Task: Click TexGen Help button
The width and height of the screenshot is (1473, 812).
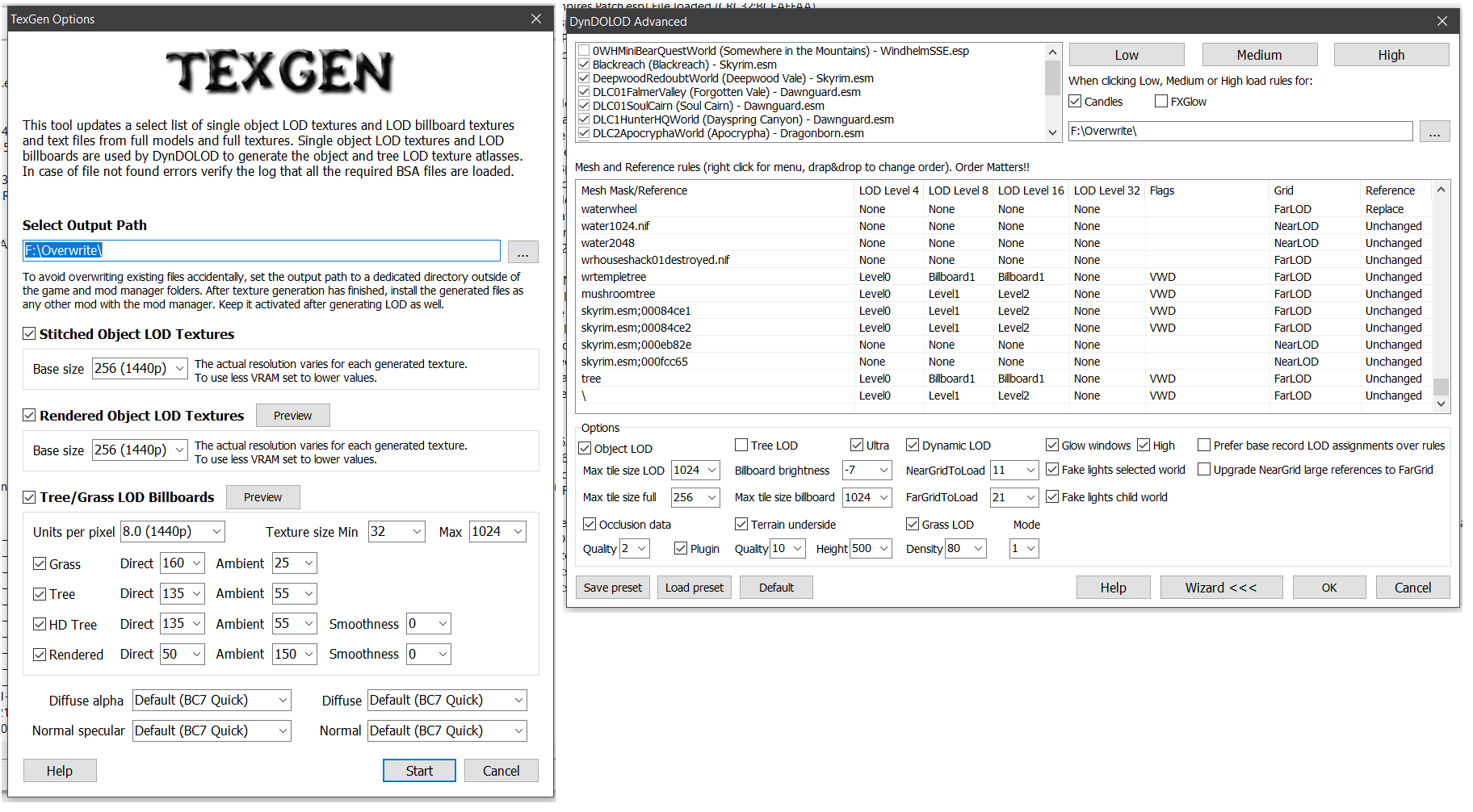Action: [60, 771]
